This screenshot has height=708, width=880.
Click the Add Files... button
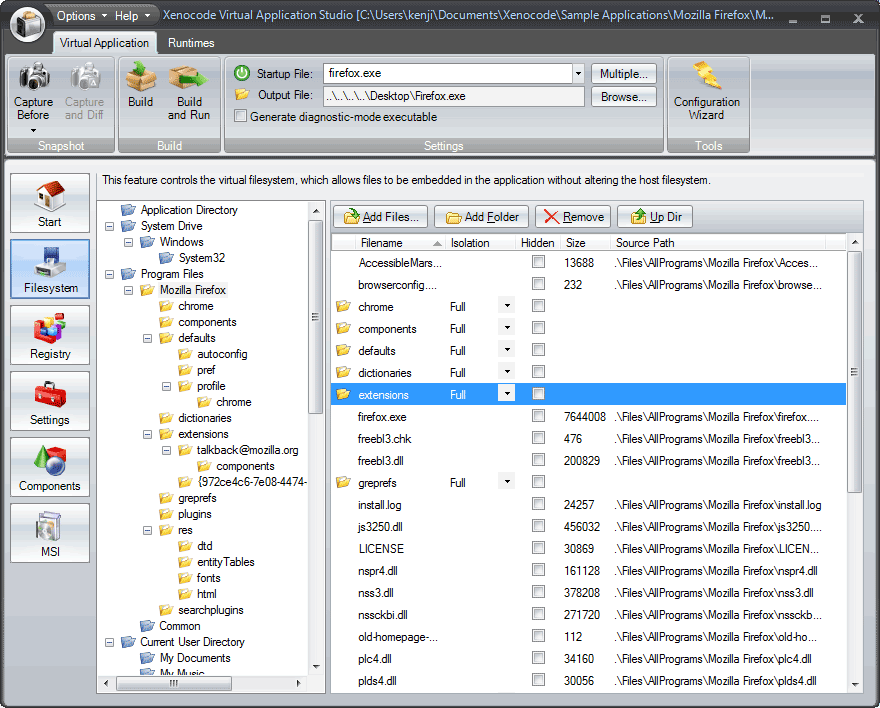coord(381,217)
